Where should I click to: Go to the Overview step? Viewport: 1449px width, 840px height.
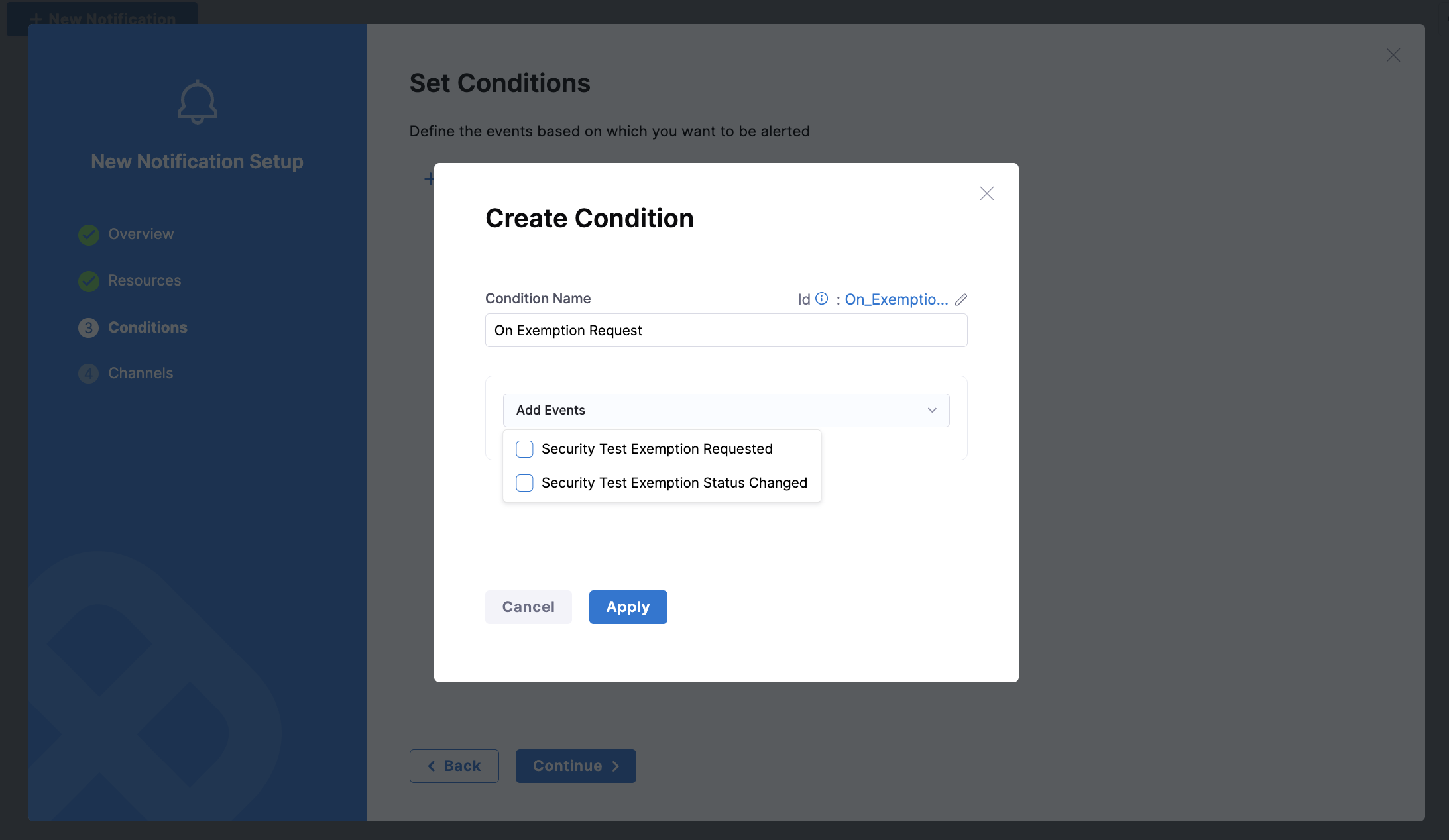pos(141,235)
